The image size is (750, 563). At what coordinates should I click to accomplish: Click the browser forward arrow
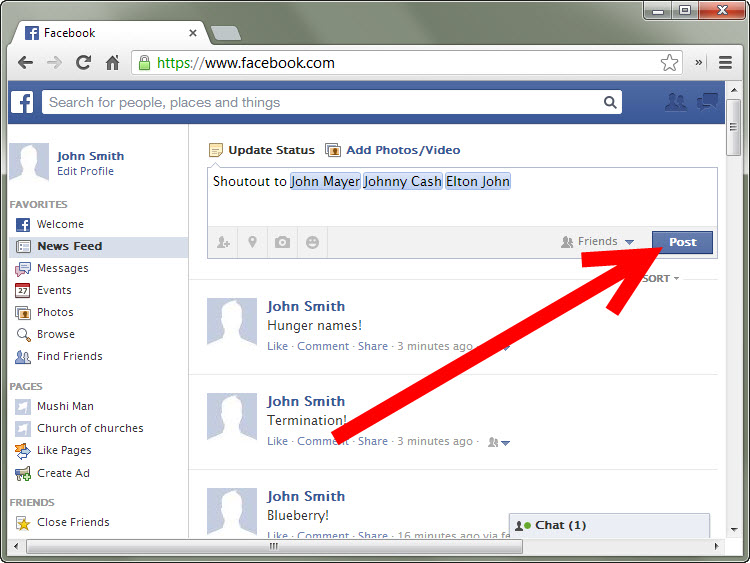pyautogui.click(x=54, y=63)
